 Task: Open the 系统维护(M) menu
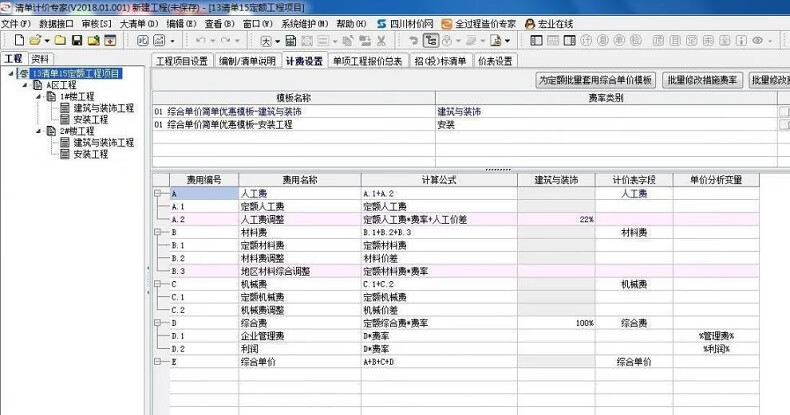click(304, 24)
